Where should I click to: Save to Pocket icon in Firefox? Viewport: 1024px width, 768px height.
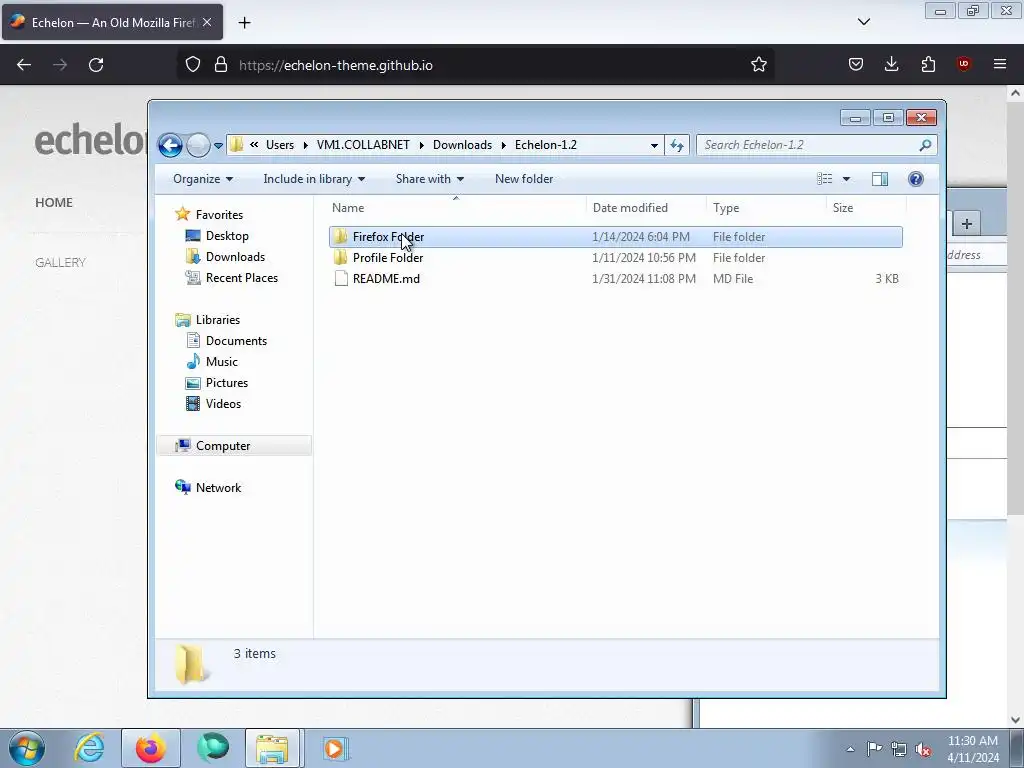tap(856, 65)
